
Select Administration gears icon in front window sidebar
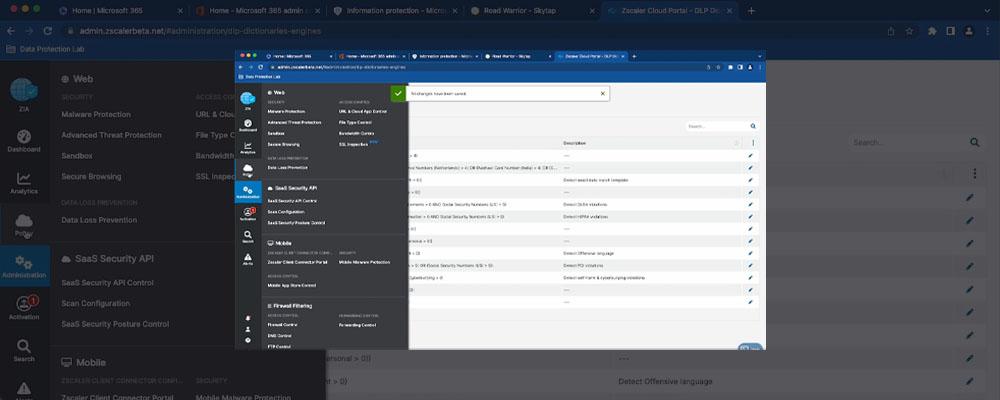[247, 192]
